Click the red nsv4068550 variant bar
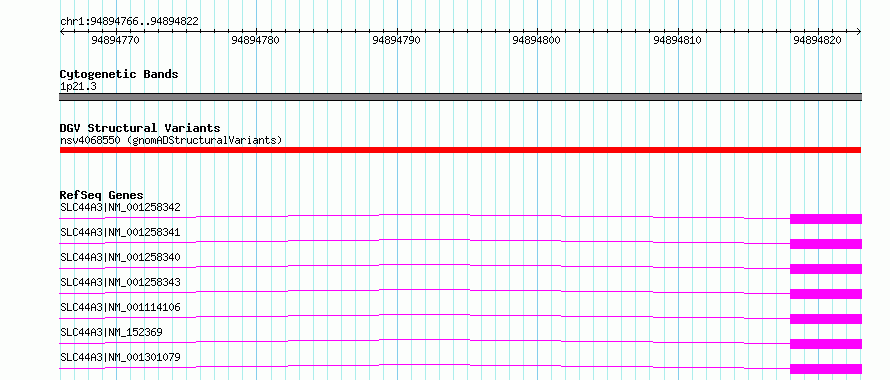 tap(460, 150)
